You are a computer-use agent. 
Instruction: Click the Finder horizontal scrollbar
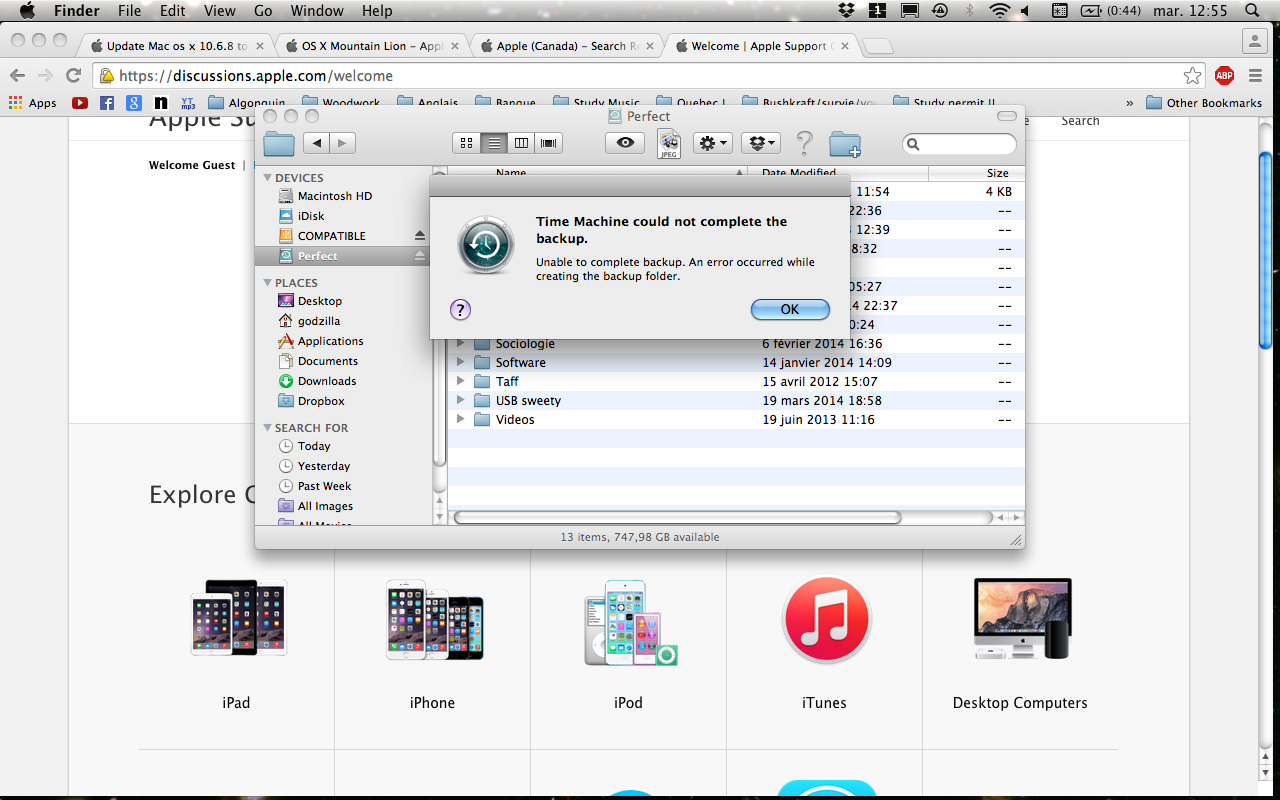pos(677,518)
